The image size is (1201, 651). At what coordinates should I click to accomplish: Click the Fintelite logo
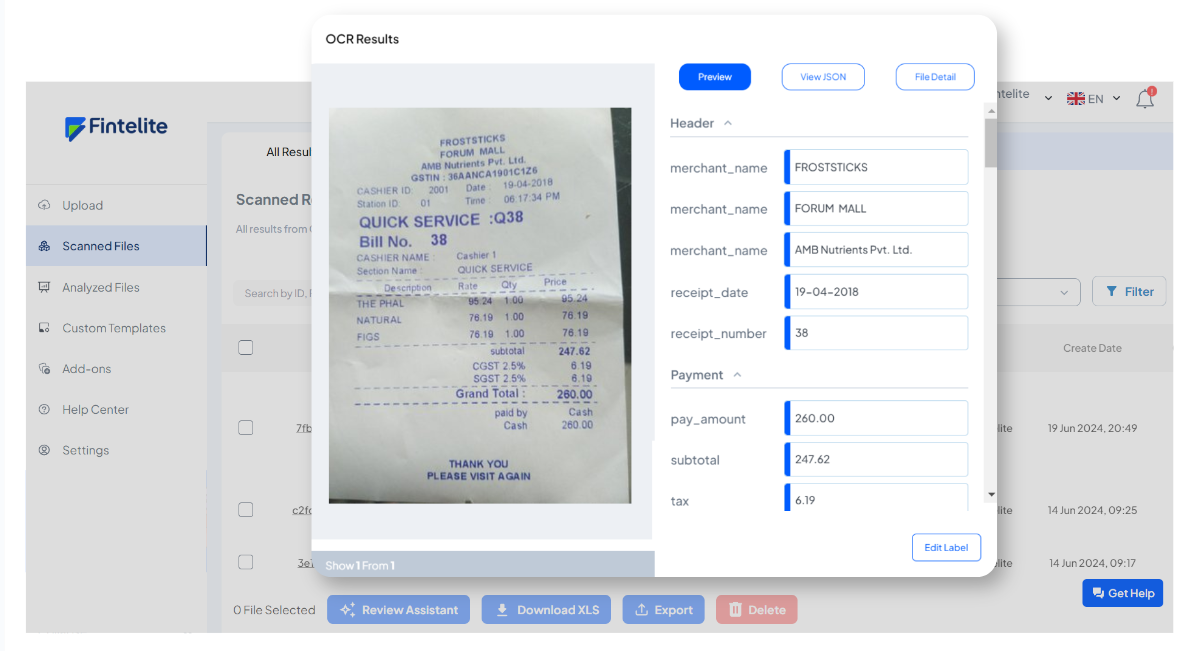[116, 127]
